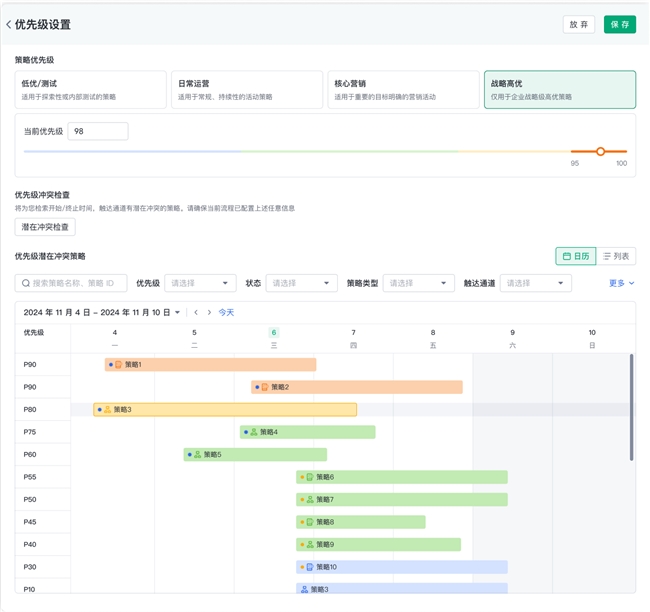This screenshot has width=650, height=612.
Task: Click the search icon in strategy search box
Action: 26,283
